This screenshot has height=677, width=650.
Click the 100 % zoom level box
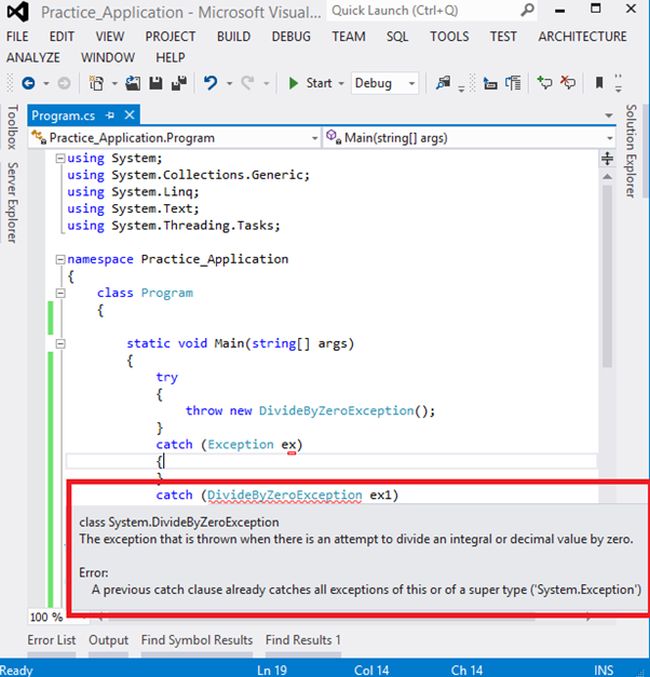[x=46, y=617]
